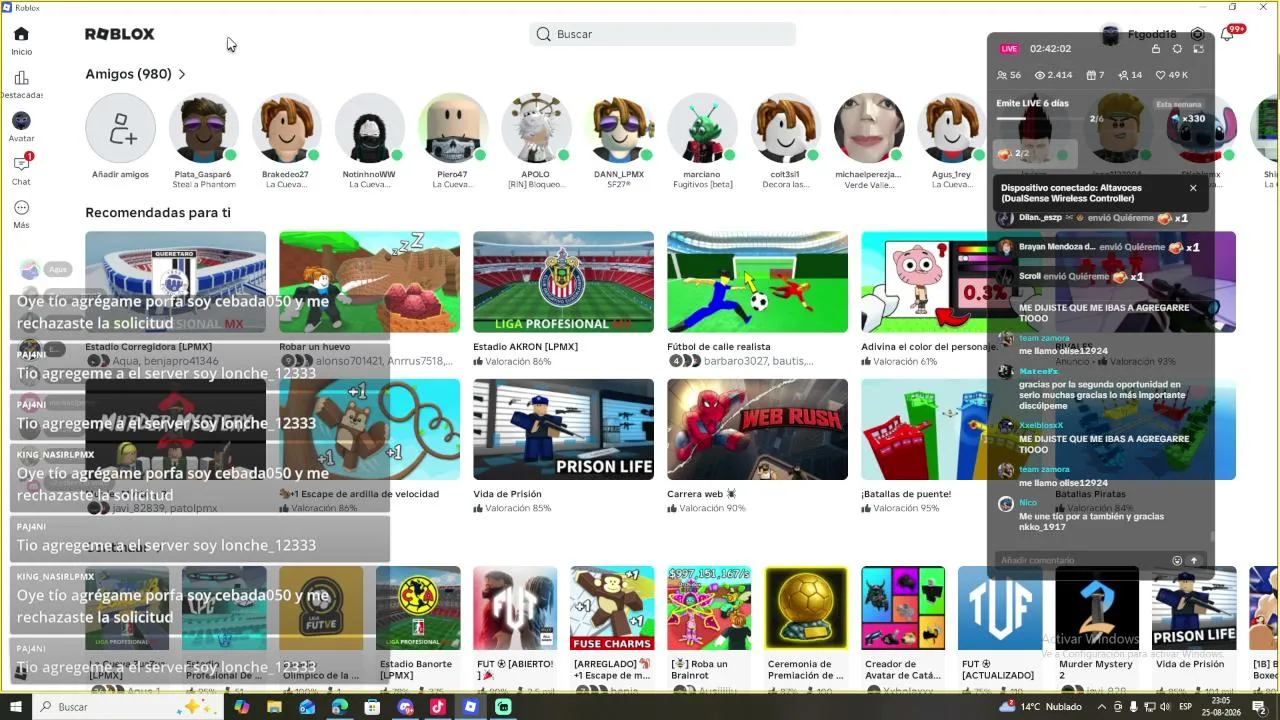
Task: Open the Más menu in sidebar
Action: point(21,214)
